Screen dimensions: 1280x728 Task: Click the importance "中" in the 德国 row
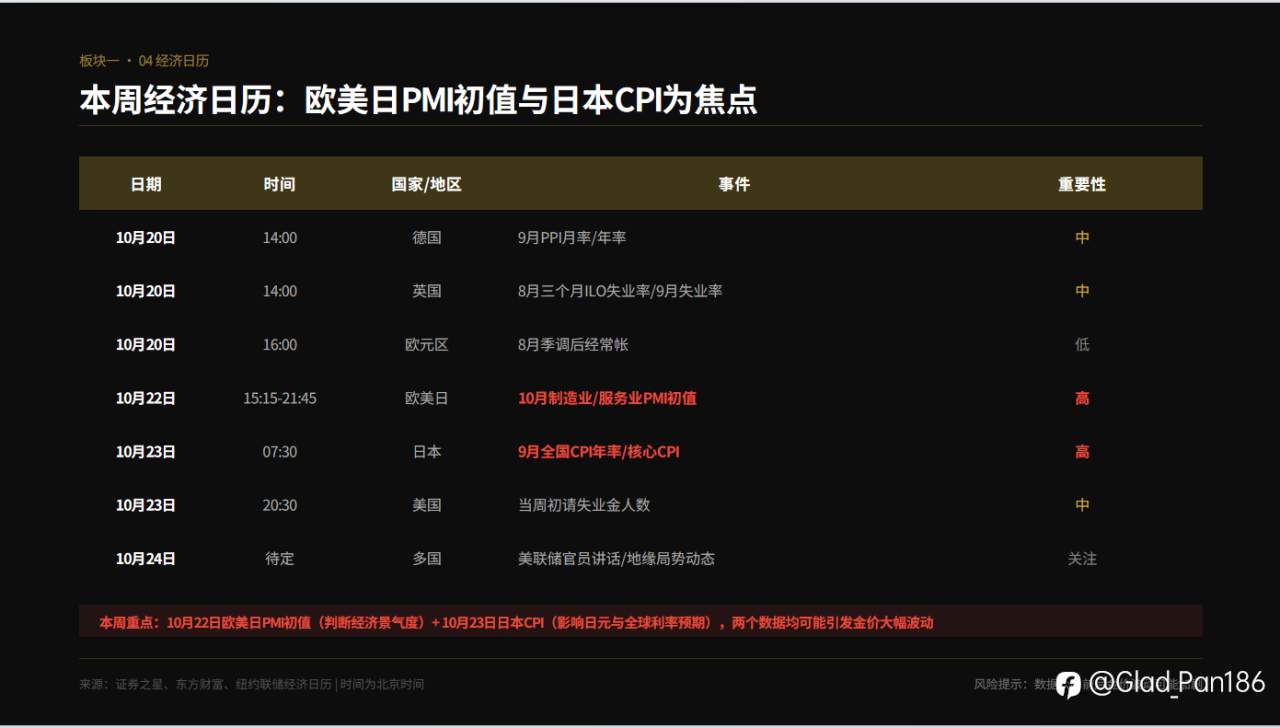coord(1082,238)
